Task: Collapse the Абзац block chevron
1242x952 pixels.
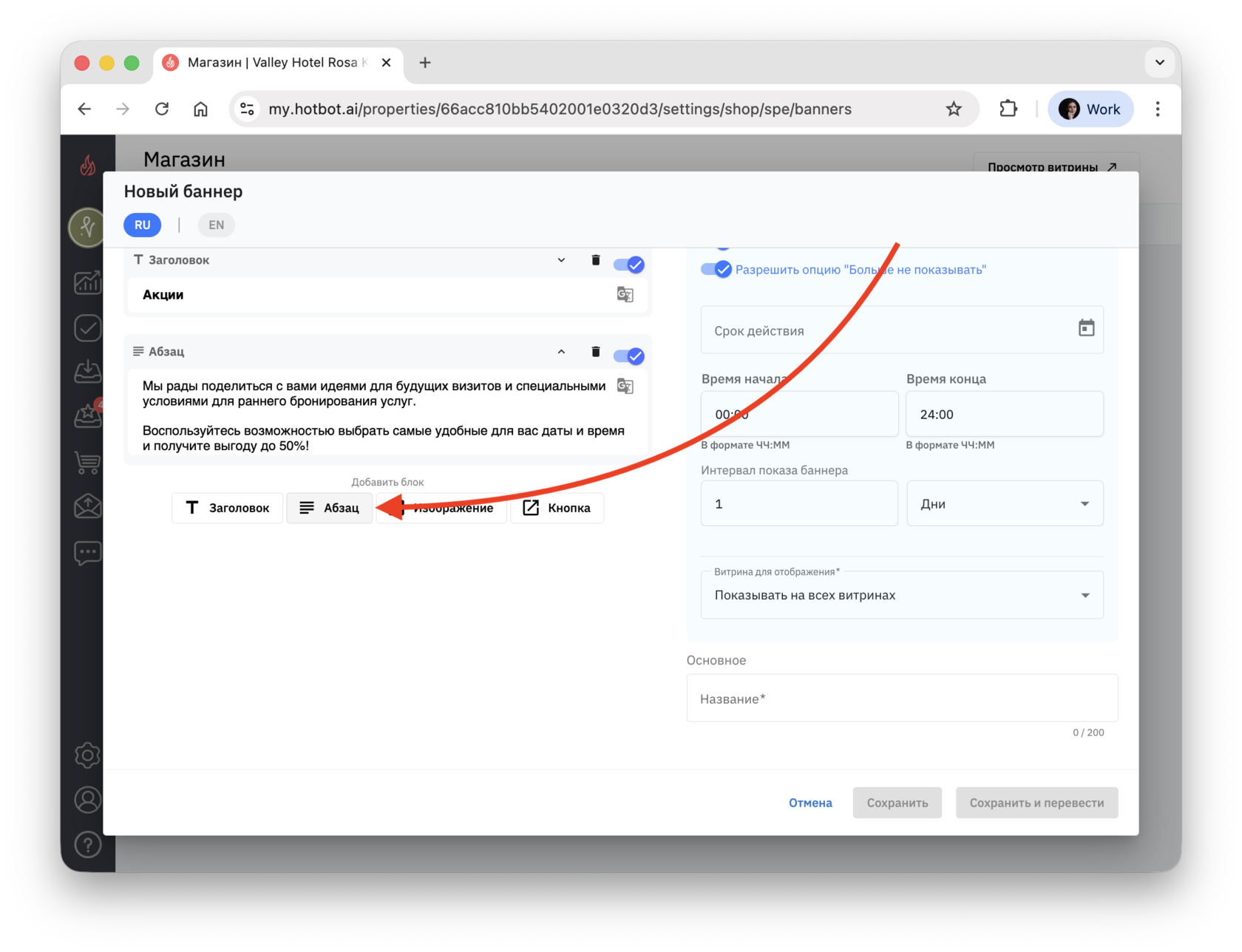Action: pos(561,352)
